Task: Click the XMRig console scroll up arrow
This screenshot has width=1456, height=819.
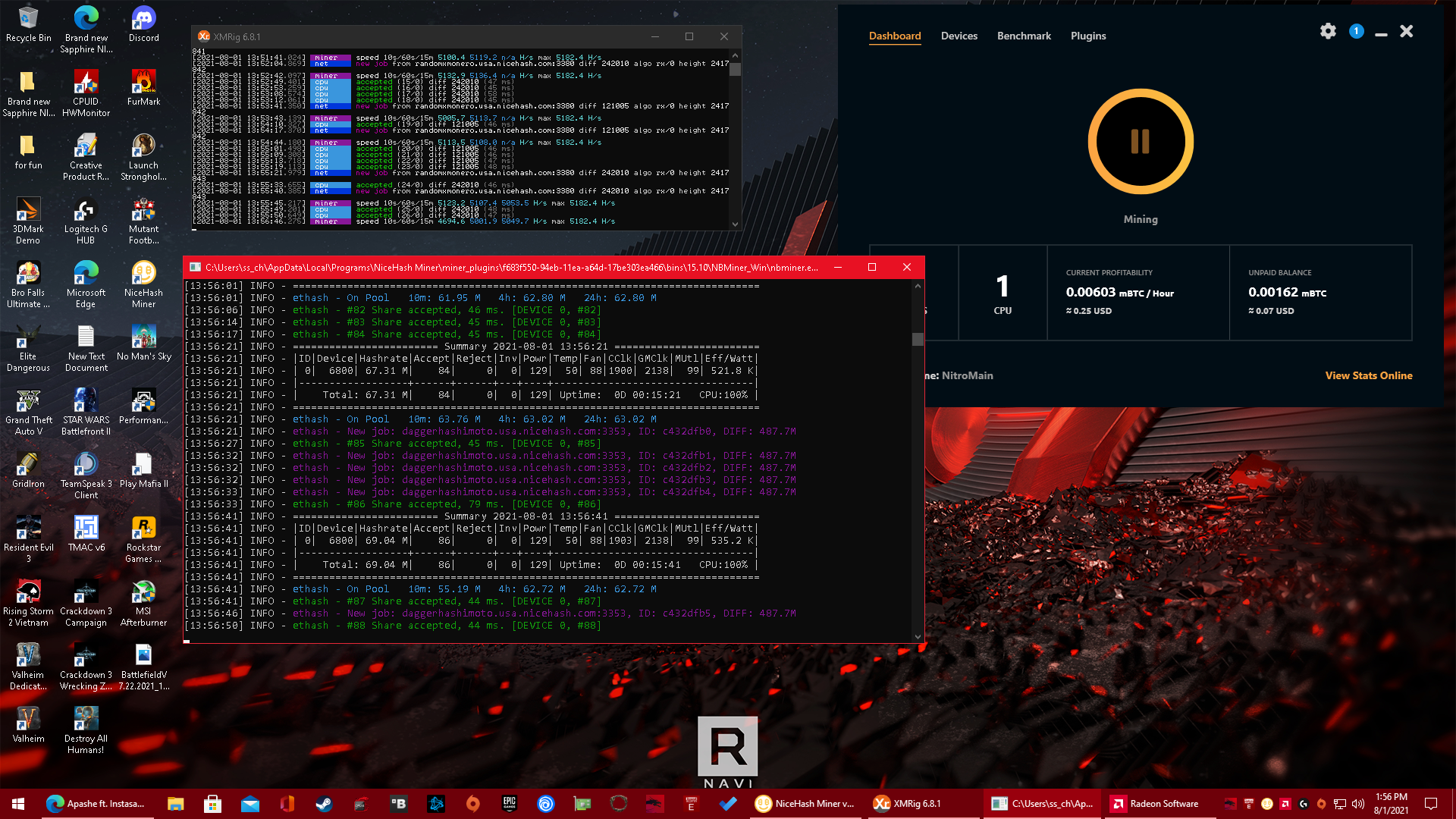Action: pyautogui.click(x=735, y=55)
